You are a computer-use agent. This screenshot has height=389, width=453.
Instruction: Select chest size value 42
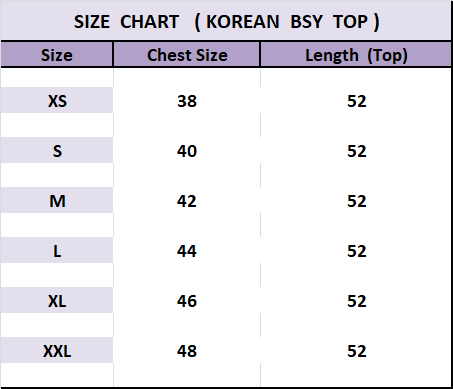click(187, 201)
